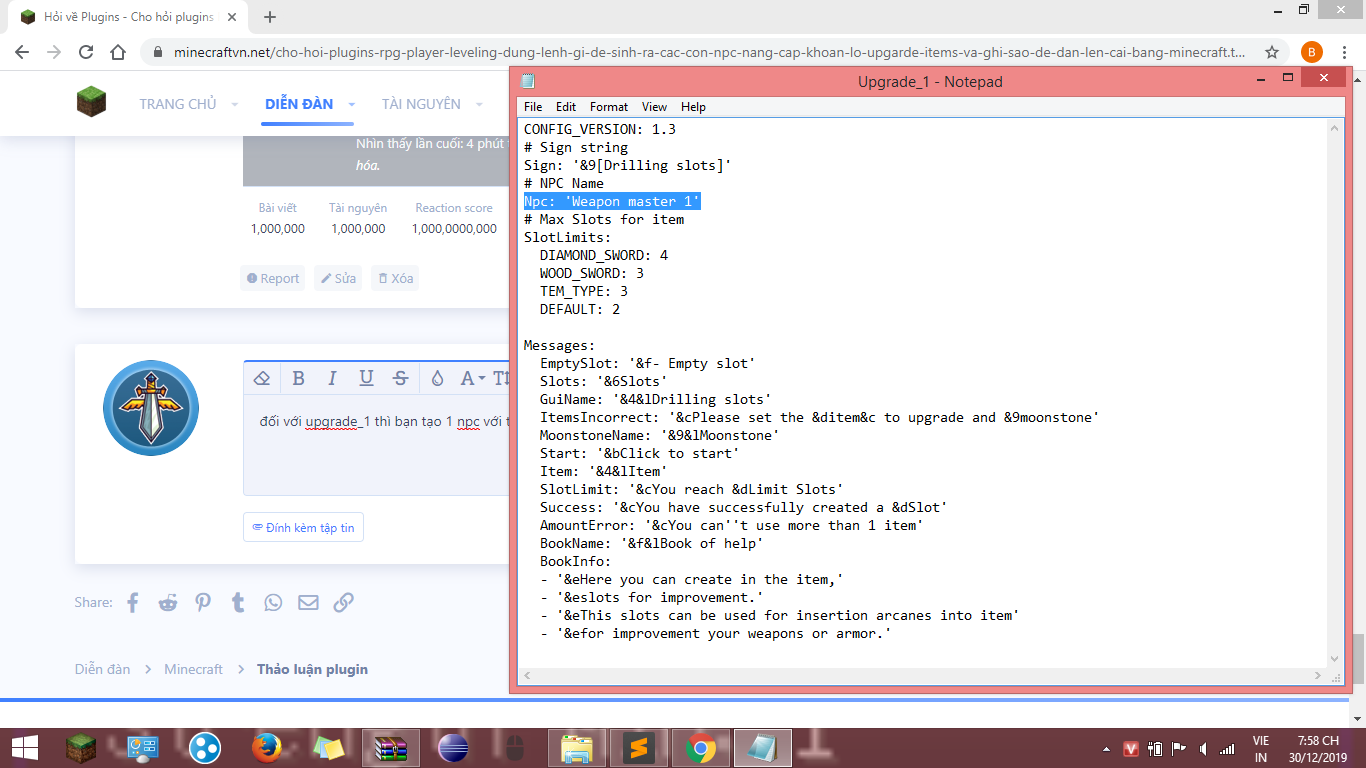Screen dimensions: 1366x768
Task: Click the Minecraft grass block site logo
Action: (x=91, y=102)
